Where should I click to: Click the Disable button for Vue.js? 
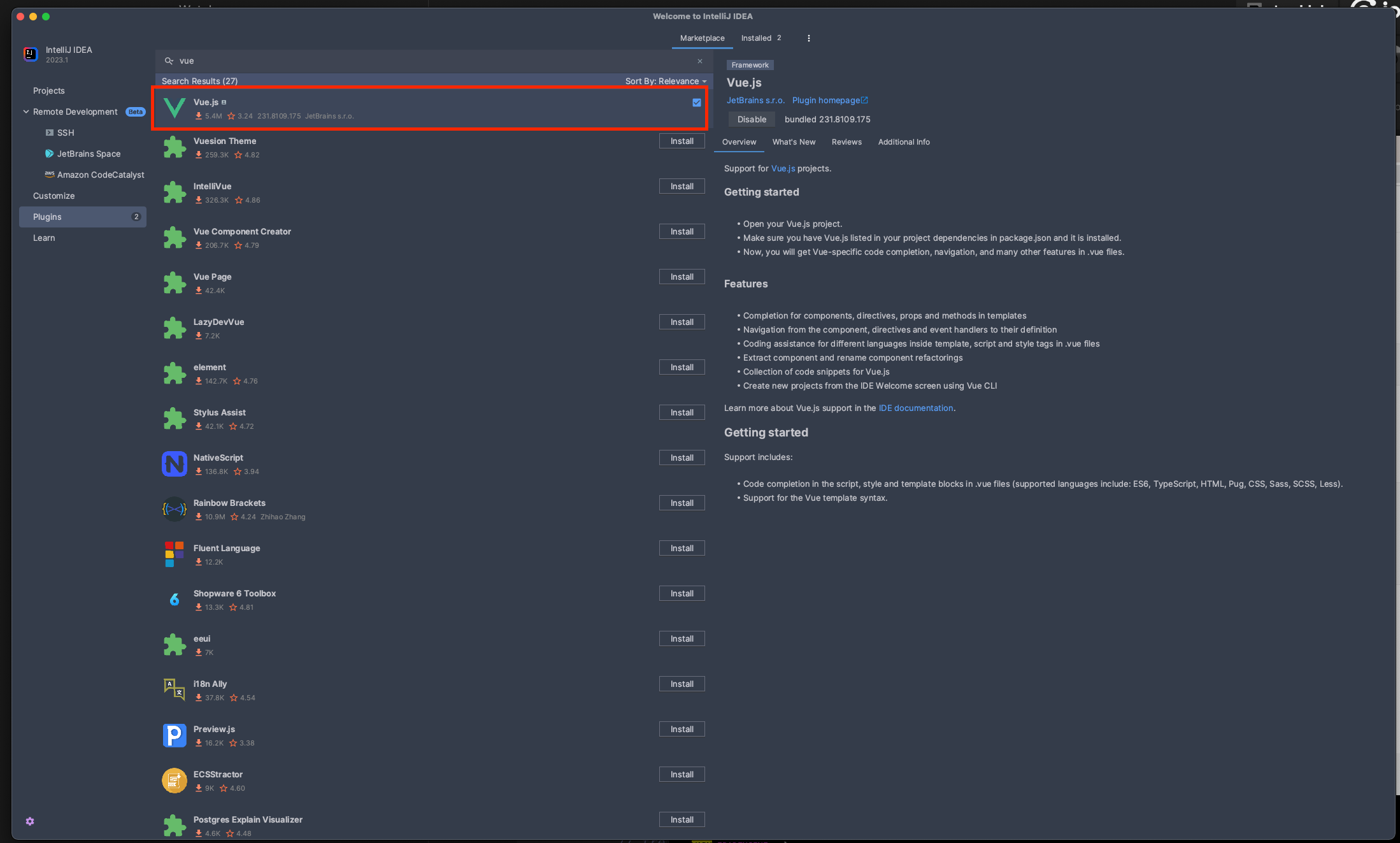pyautogui.click(x=752, y=119)
